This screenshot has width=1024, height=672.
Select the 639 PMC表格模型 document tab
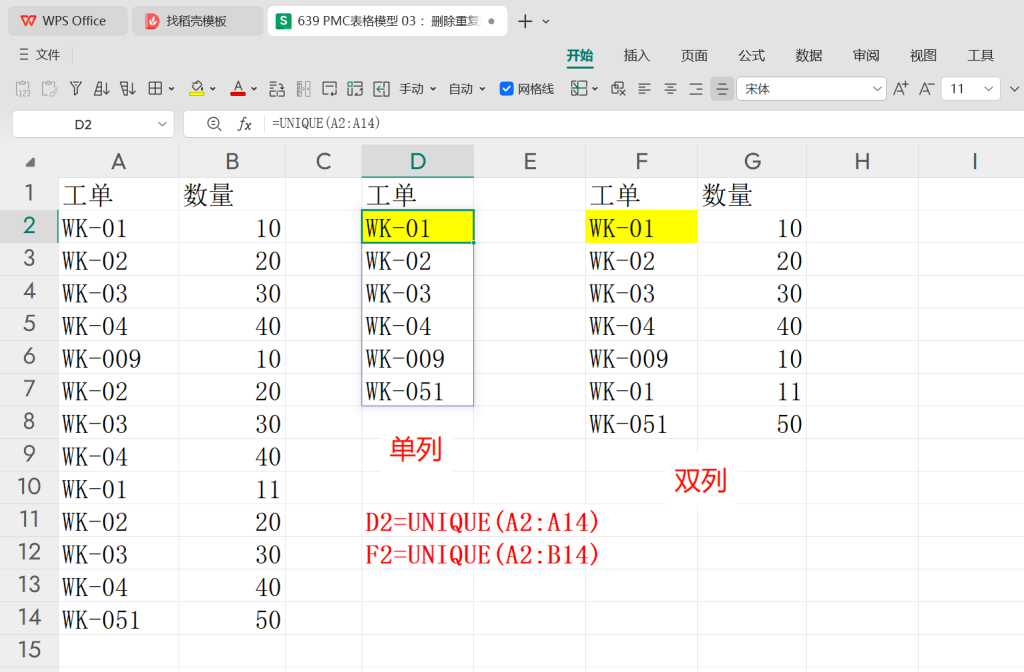[x=387, y=21]
